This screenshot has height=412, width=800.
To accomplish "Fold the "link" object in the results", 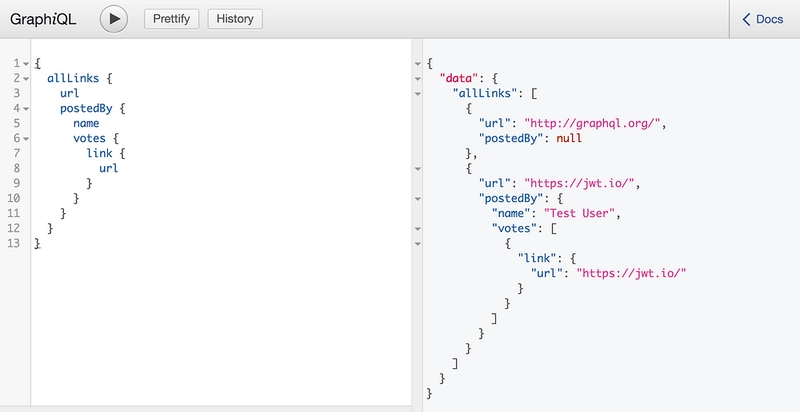I will coord(419,258).
